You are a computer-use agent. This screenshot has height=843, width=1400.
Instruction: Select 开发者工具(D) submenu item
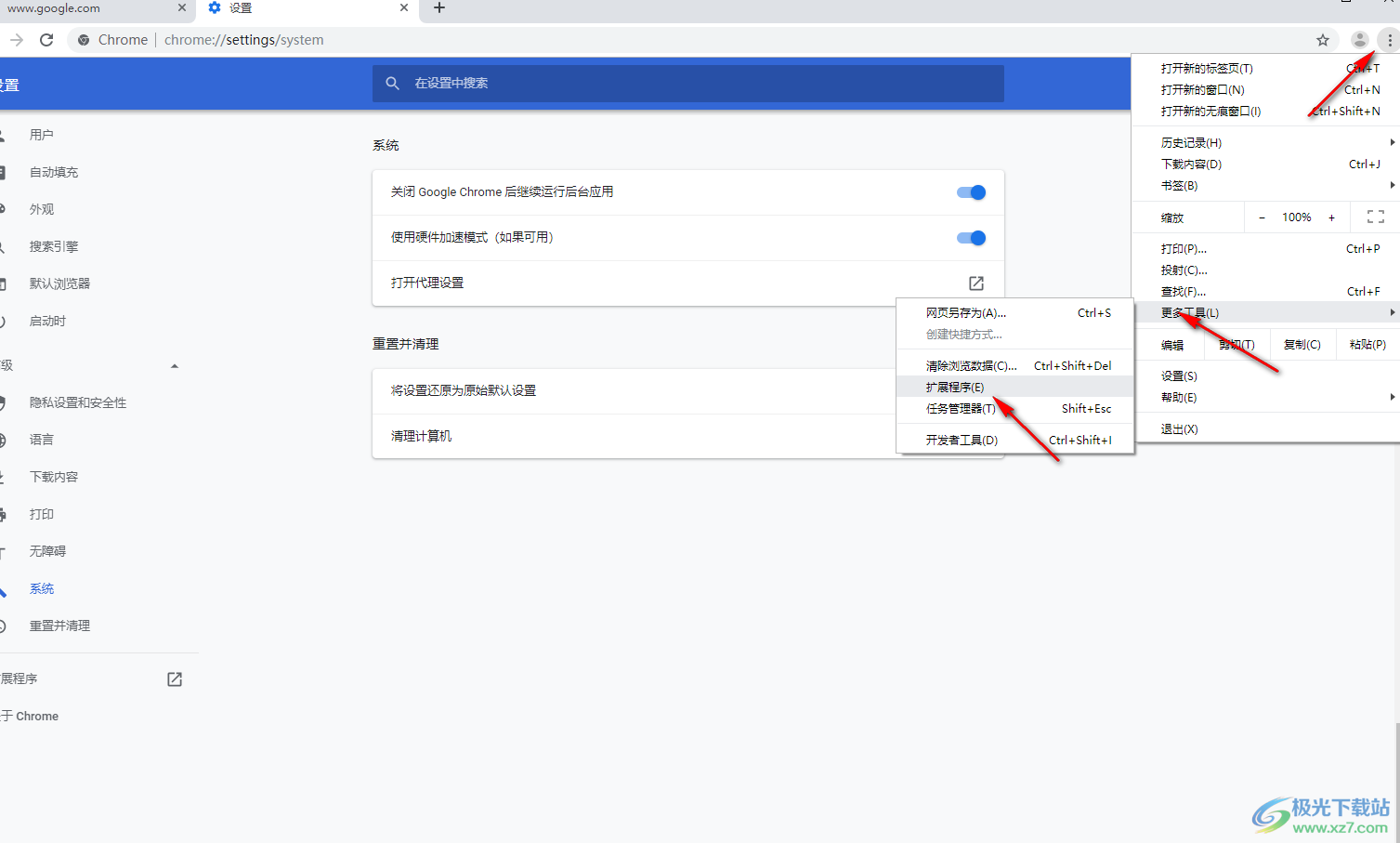(1014, 440)
